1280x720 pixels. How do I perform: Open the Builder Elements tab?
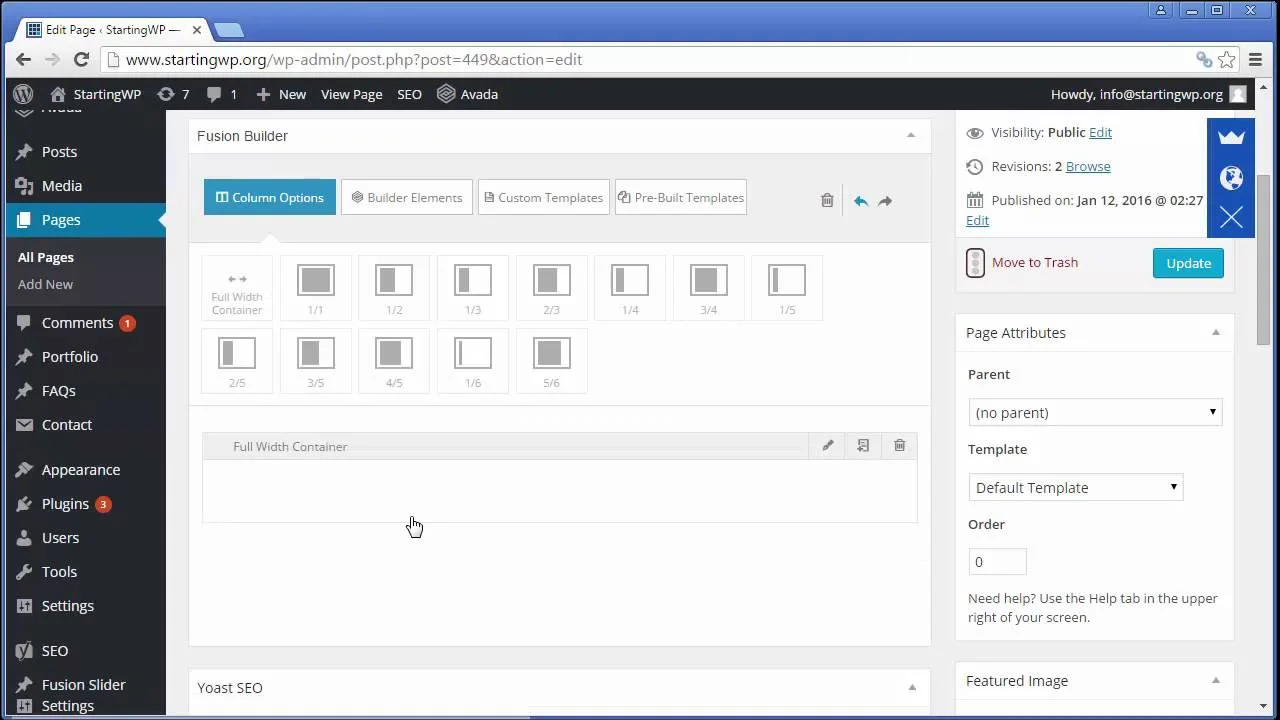(407, 197)
